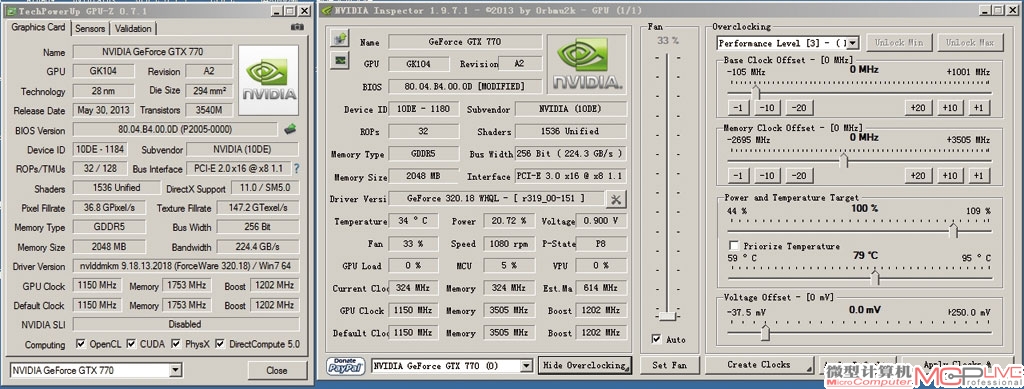The height and width of the screenshot is (389, 1024).
Task: Click the '224.4 GB/s' Bandwidth value
Action: point(258,247)
